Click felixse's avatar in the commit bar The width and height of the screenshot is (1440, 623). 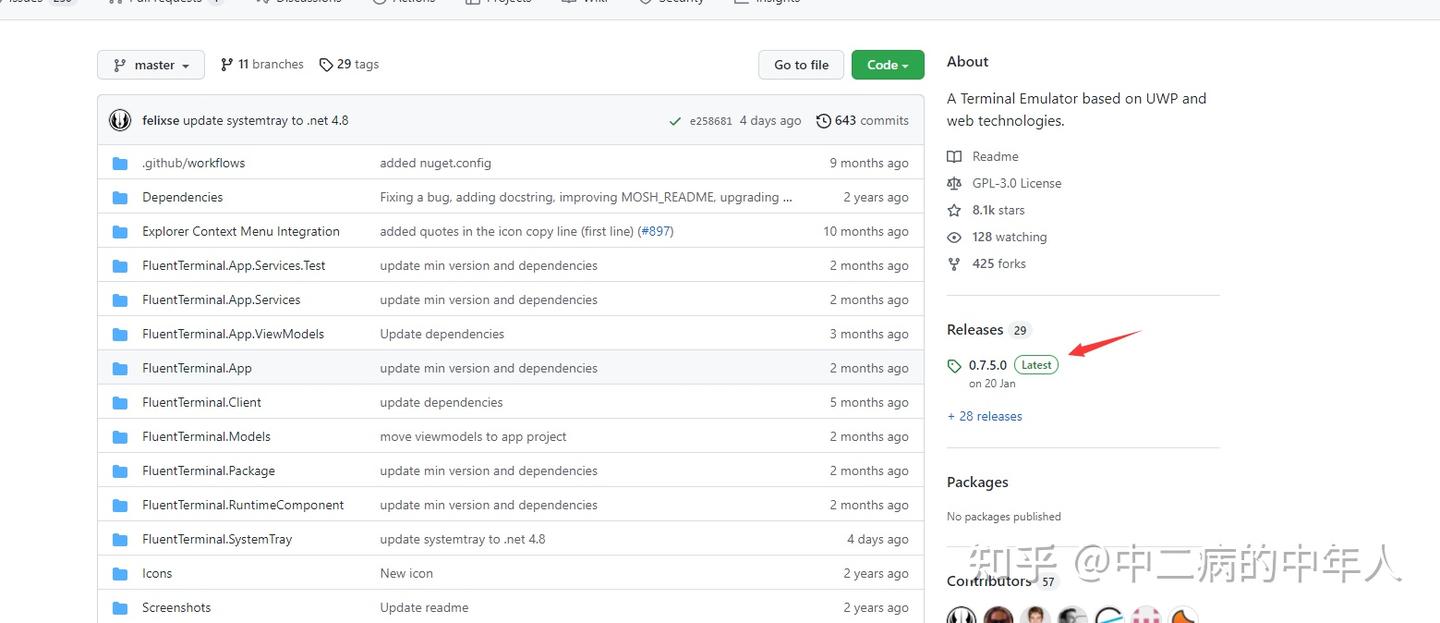[x=120, y=120]
